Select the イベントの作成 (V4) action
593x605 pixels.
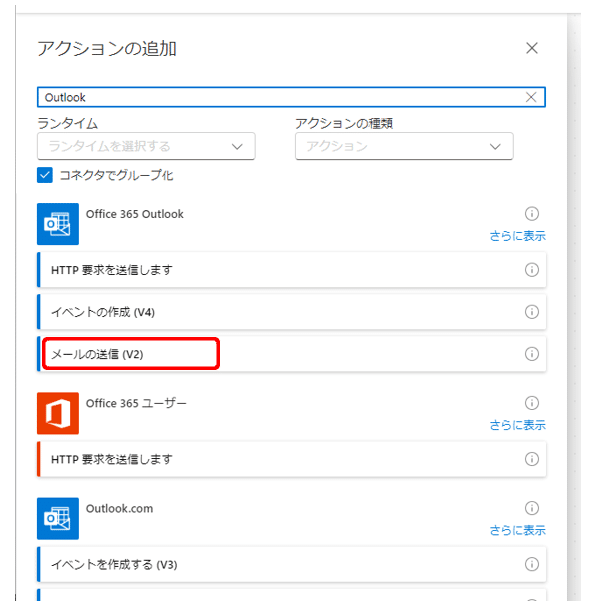pyautogui.click(x=292, y=312)
